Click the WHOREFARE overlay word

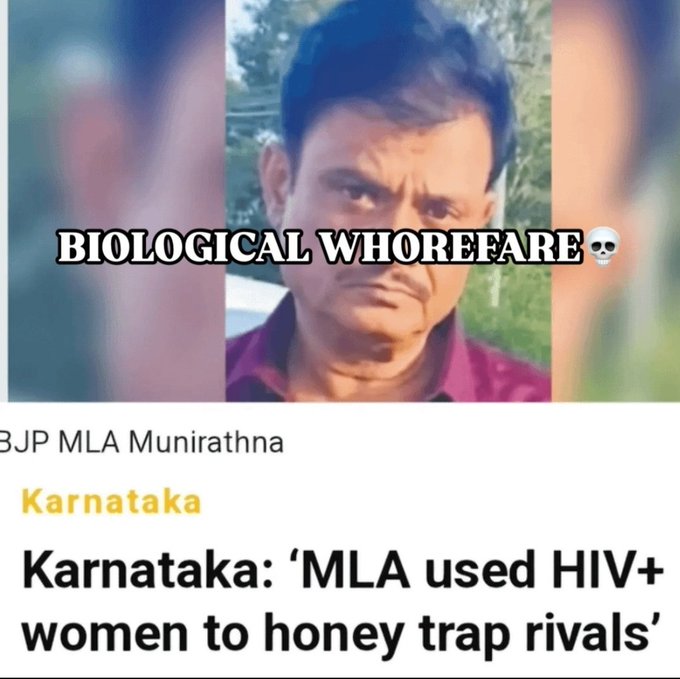coord(451,247)
